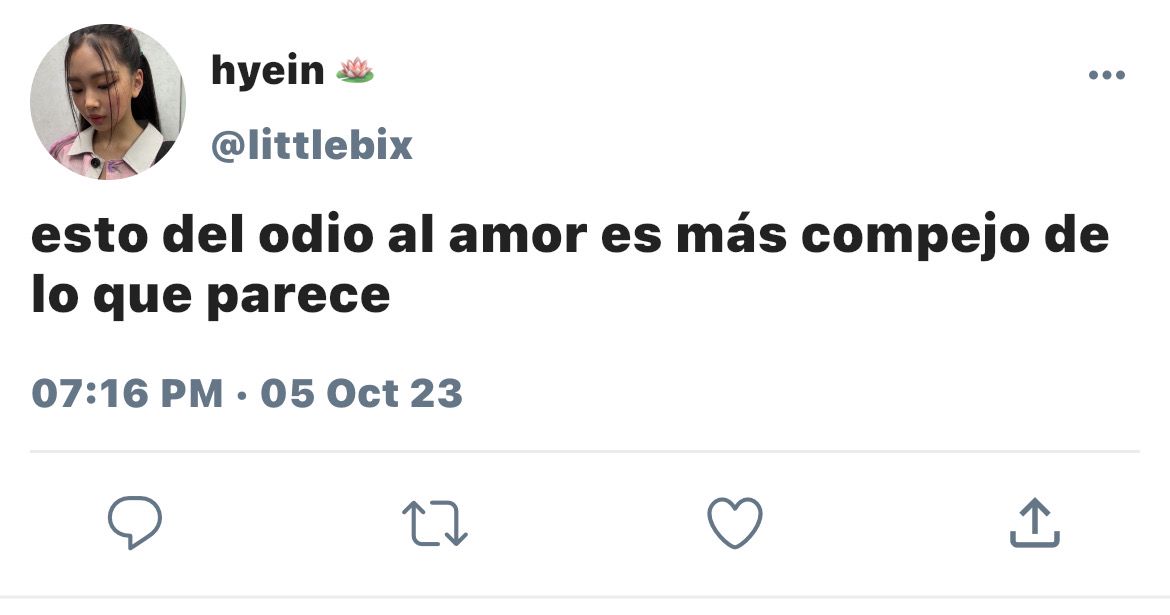Screen dimensions: 1170x615
Task: Click the word más in the tweet
Action: [731, 234]
